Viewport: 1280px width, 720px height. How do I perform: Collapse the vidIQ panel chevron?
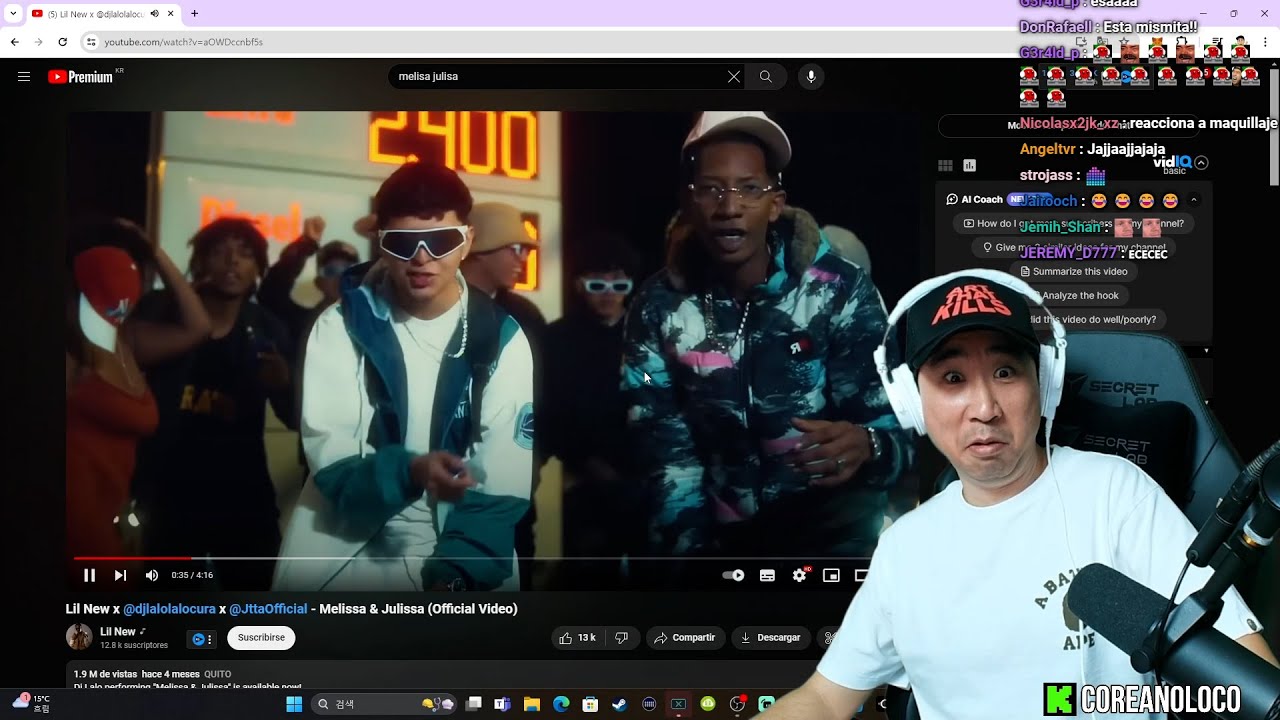[1201, 163]
